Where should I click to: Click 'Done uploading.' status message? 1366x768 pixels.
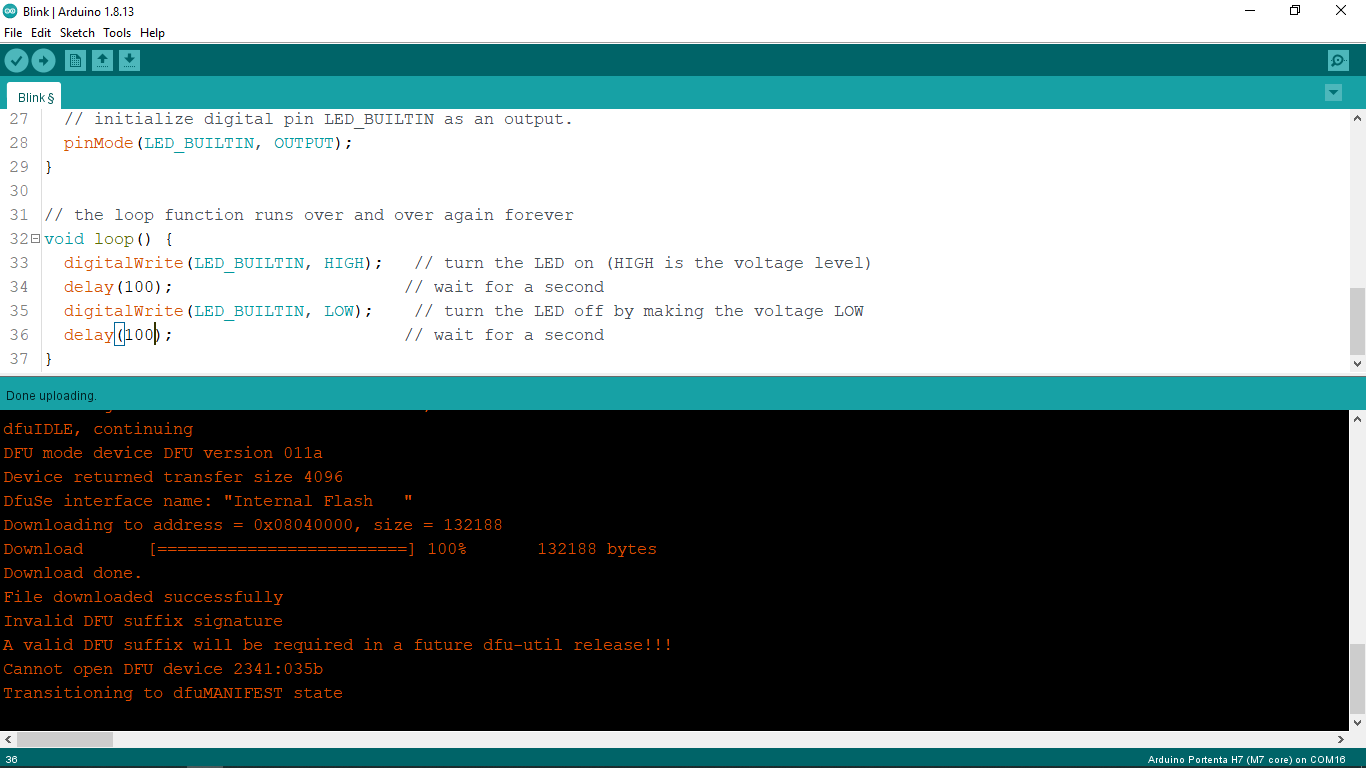click(x=51, y=396)
